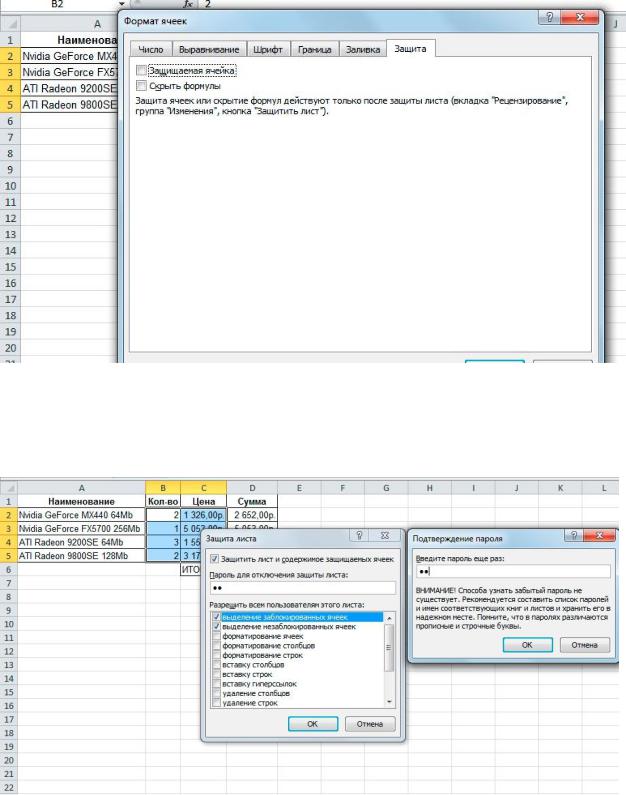Screen dimensions: 626x795
Task: Select cell with 1 326,00р.
Action: pos(203,515)
